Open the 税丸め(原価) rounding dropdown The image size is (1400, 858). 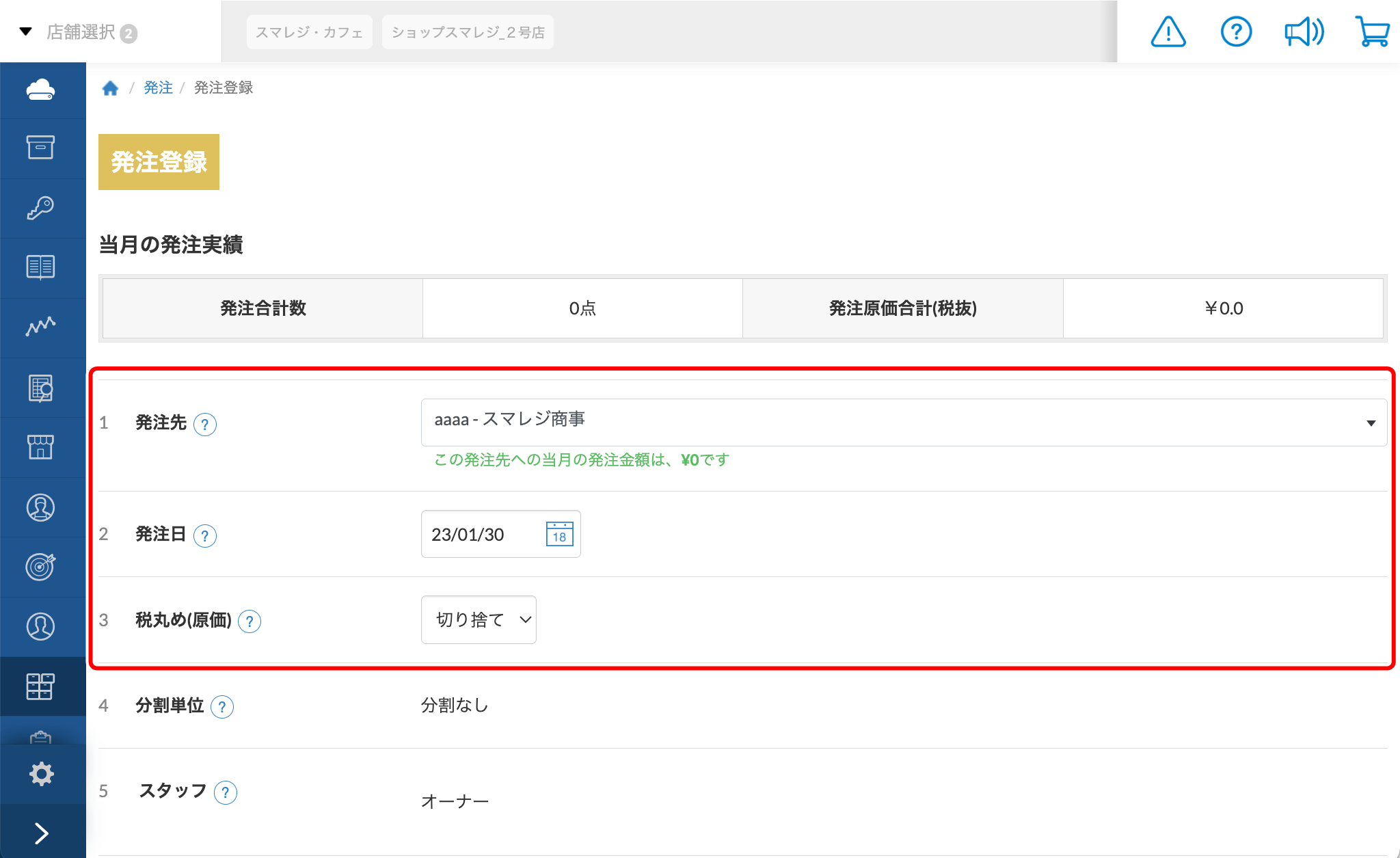[x=479, y=619]
